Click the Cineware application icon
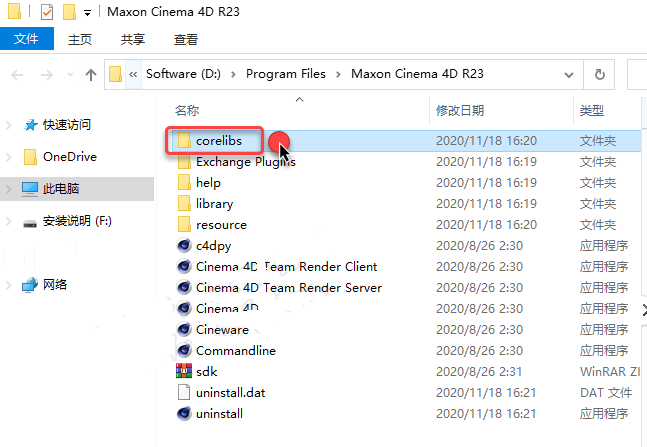 pyautogui.click(x=184, y=329)
